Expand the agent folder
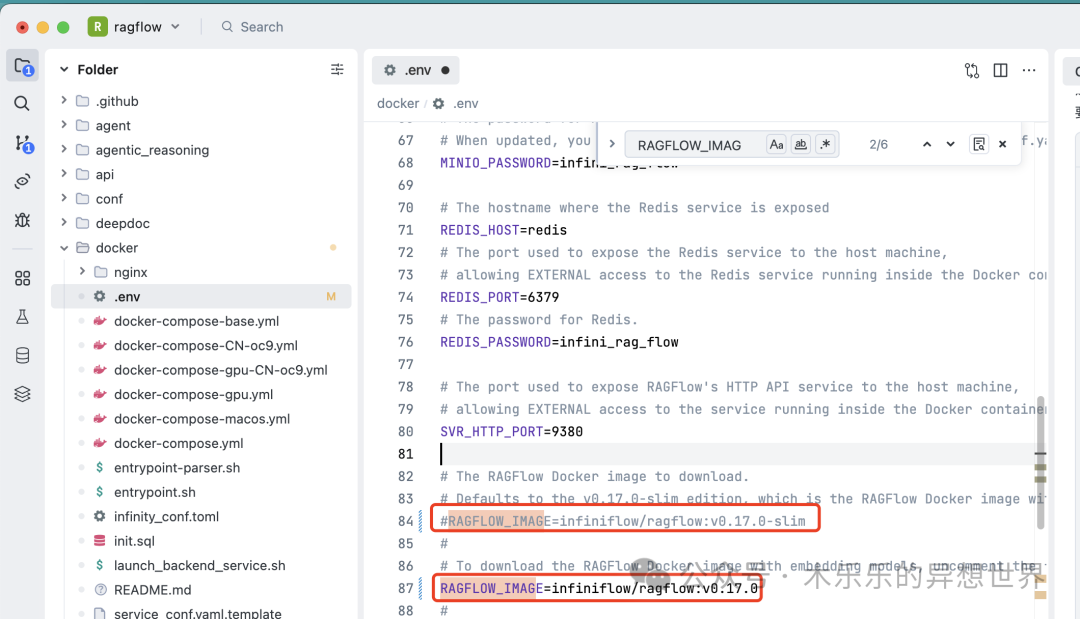Viewport: 1080px width, 619px height. (x=64, y=125)
